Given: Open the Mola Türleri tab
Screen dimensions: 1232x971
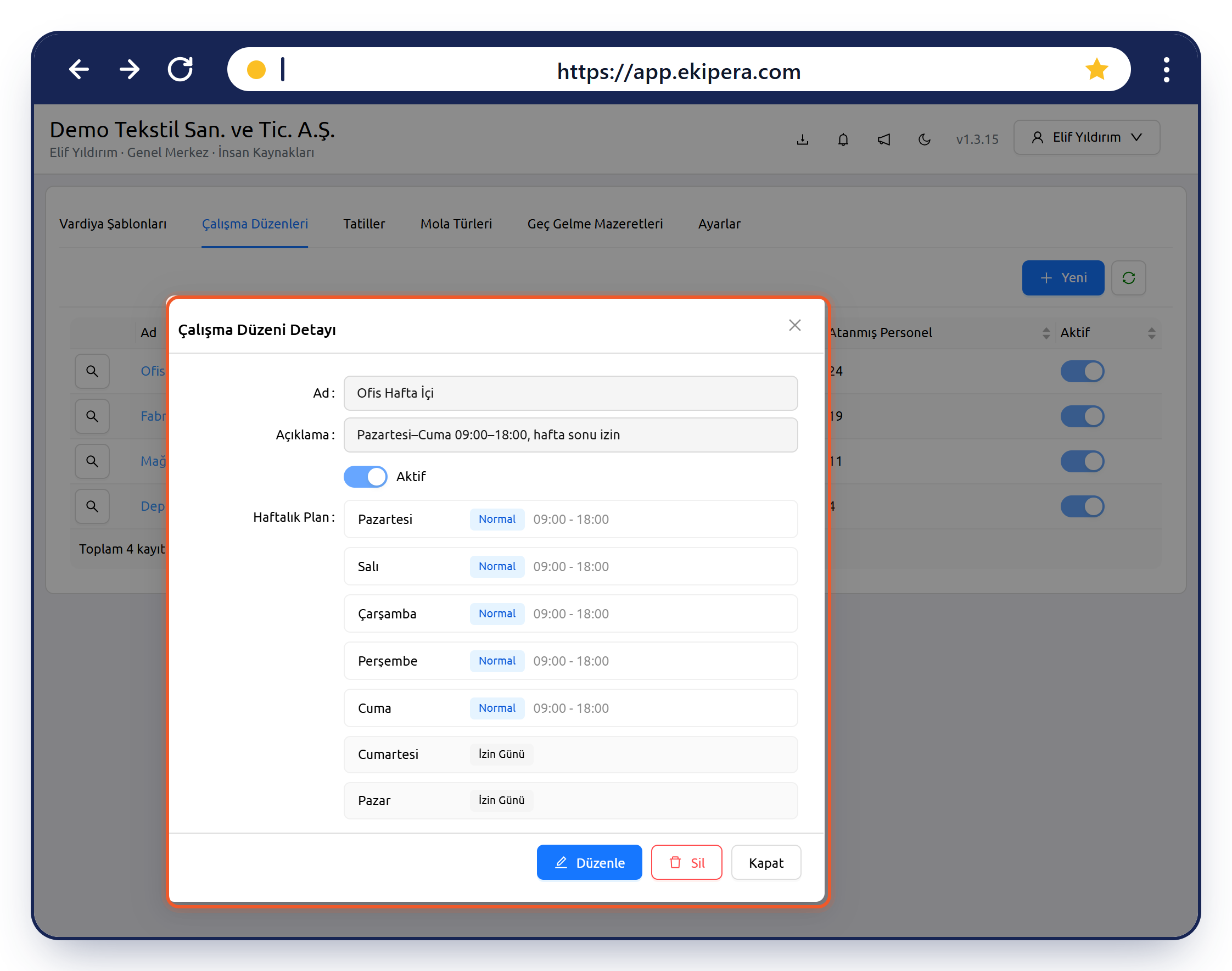Looking at the screenshot, I should [x=456, y=224].
